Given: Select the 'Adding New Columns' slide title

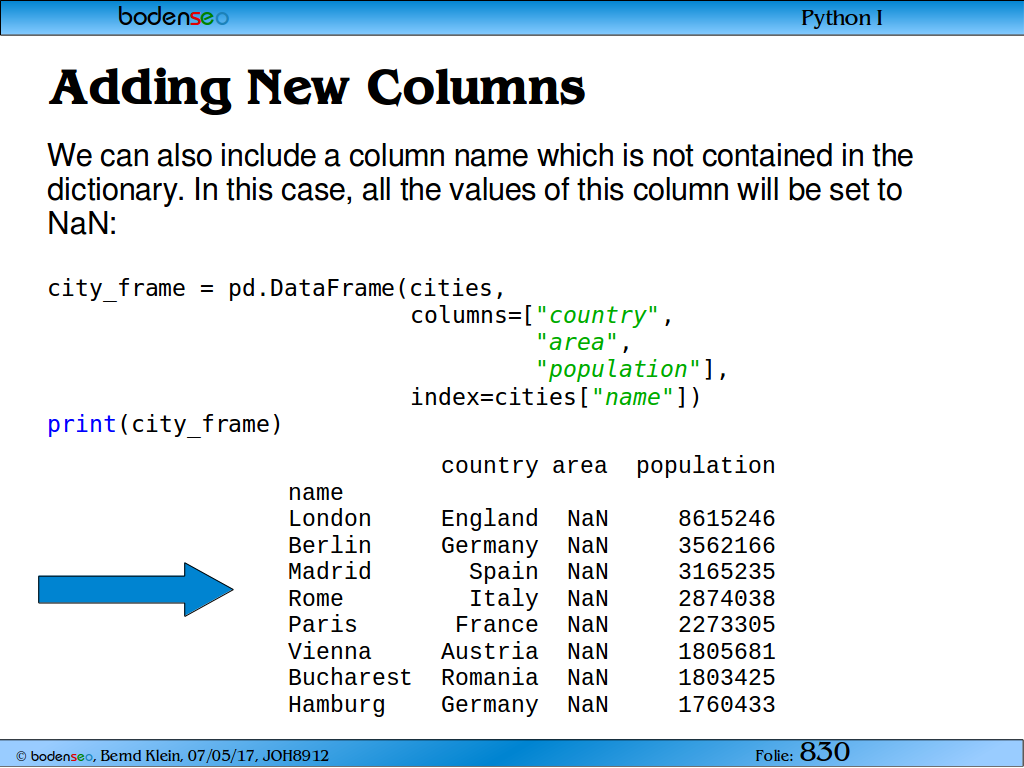Looking at the screenshot, I should 317,88.
